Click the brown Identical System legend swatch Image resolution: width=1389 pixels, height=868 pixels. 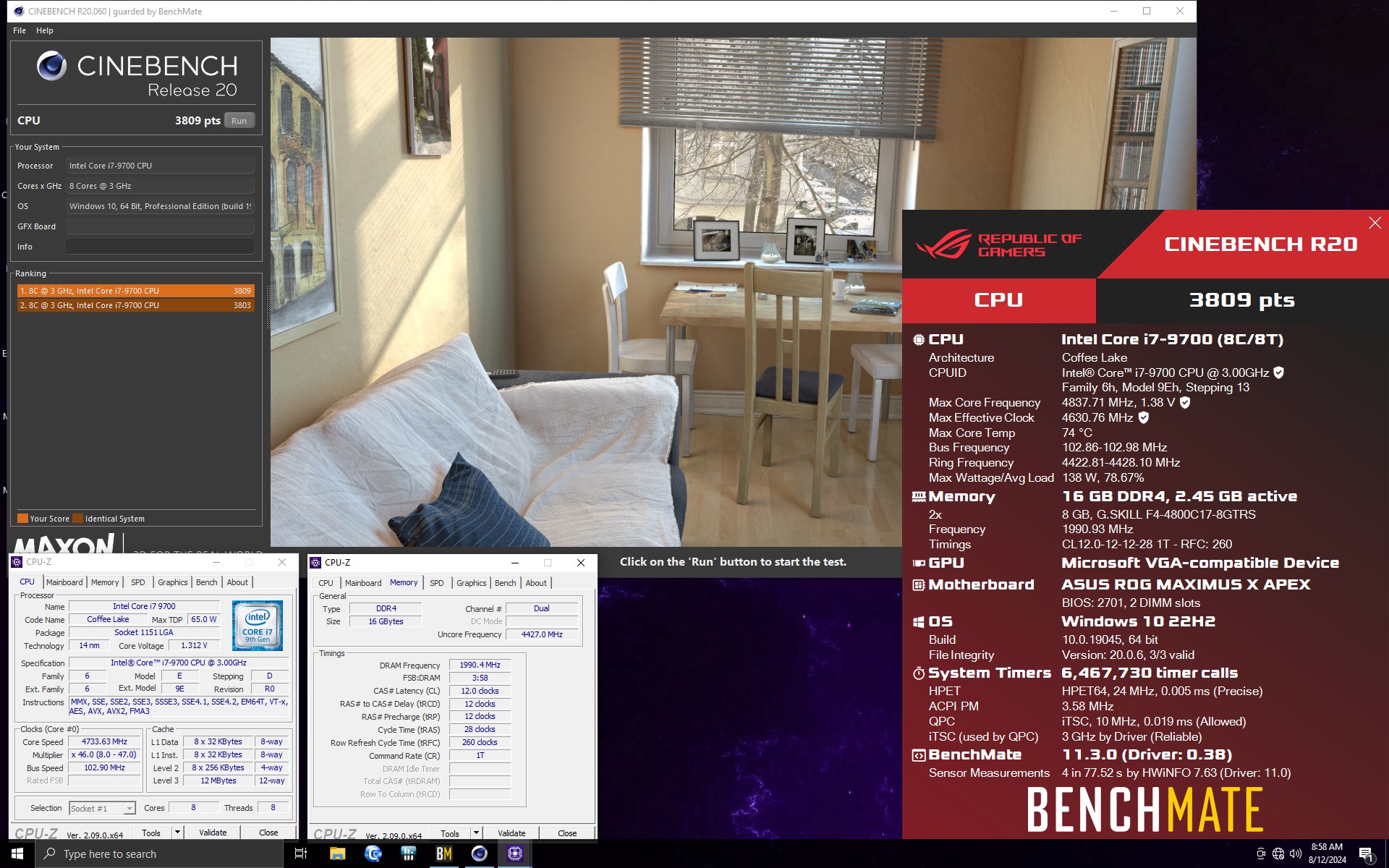tap(78, 519)
